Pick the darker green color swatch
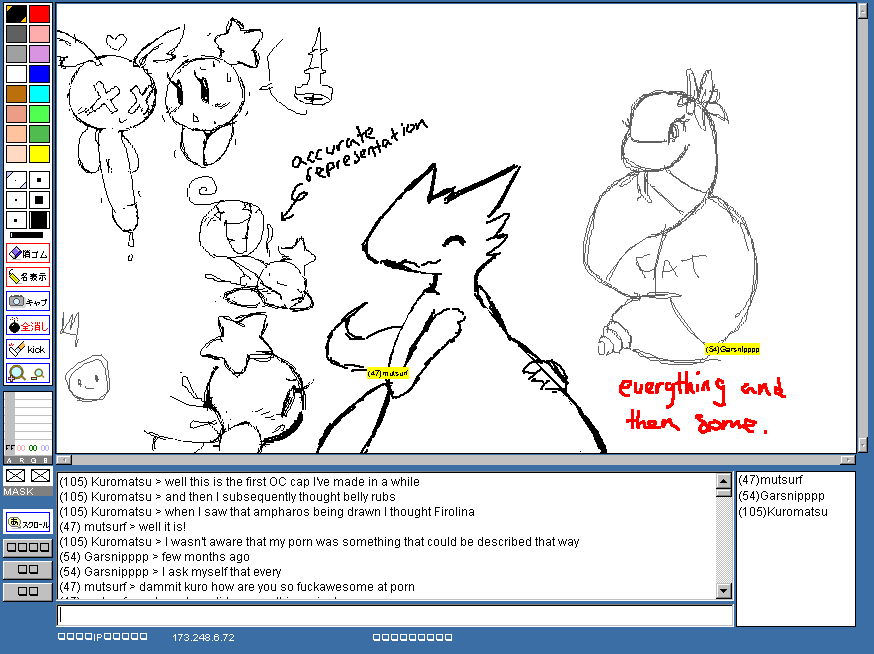The width and height of the screenshot is (874, 654). point(40,134)
